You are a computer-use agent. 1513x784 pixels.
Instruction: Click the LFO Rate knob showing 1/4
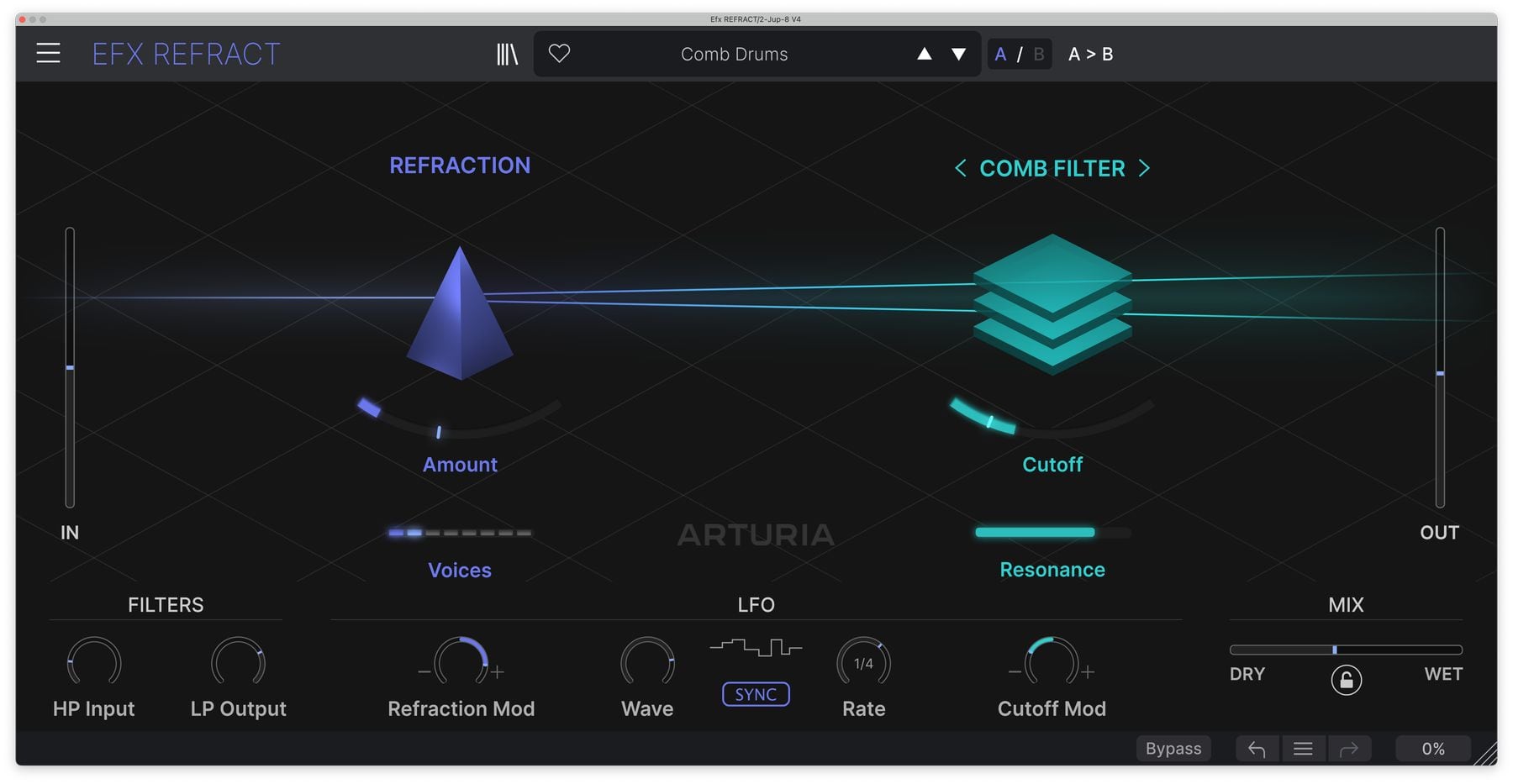coord(863,663)
